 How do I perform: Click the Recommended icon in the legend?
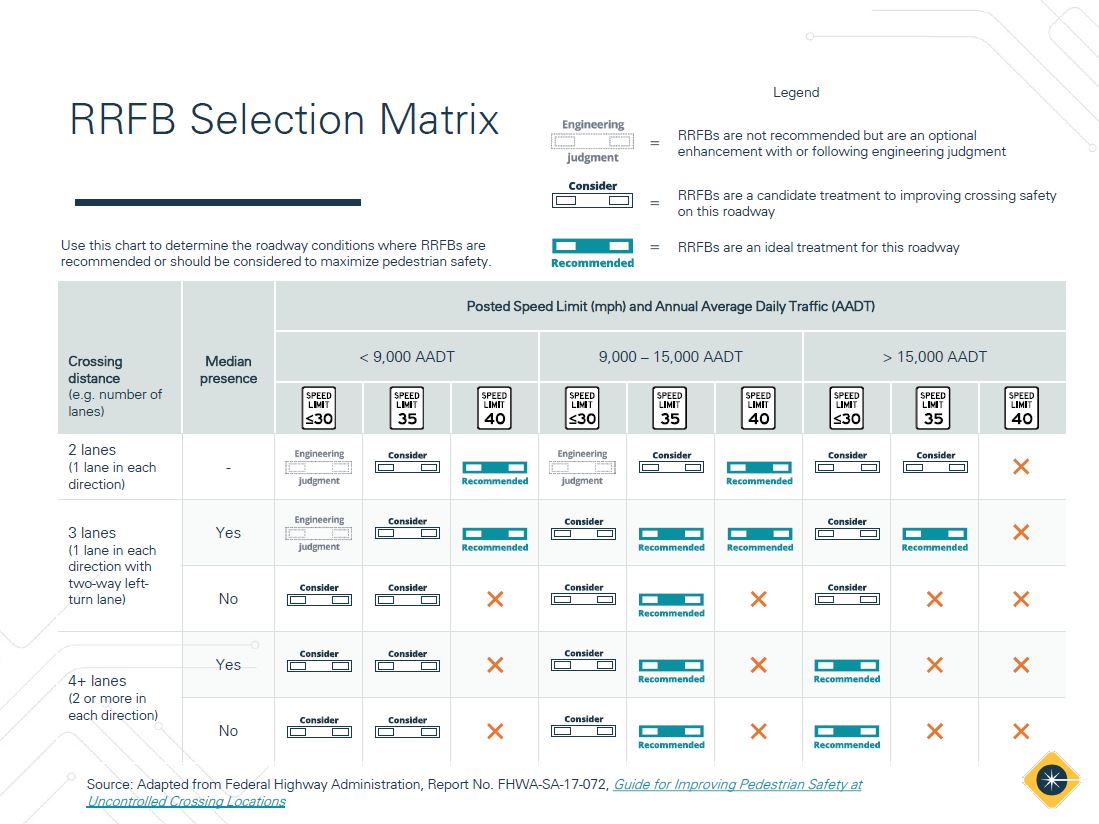(x=592, y=247)
